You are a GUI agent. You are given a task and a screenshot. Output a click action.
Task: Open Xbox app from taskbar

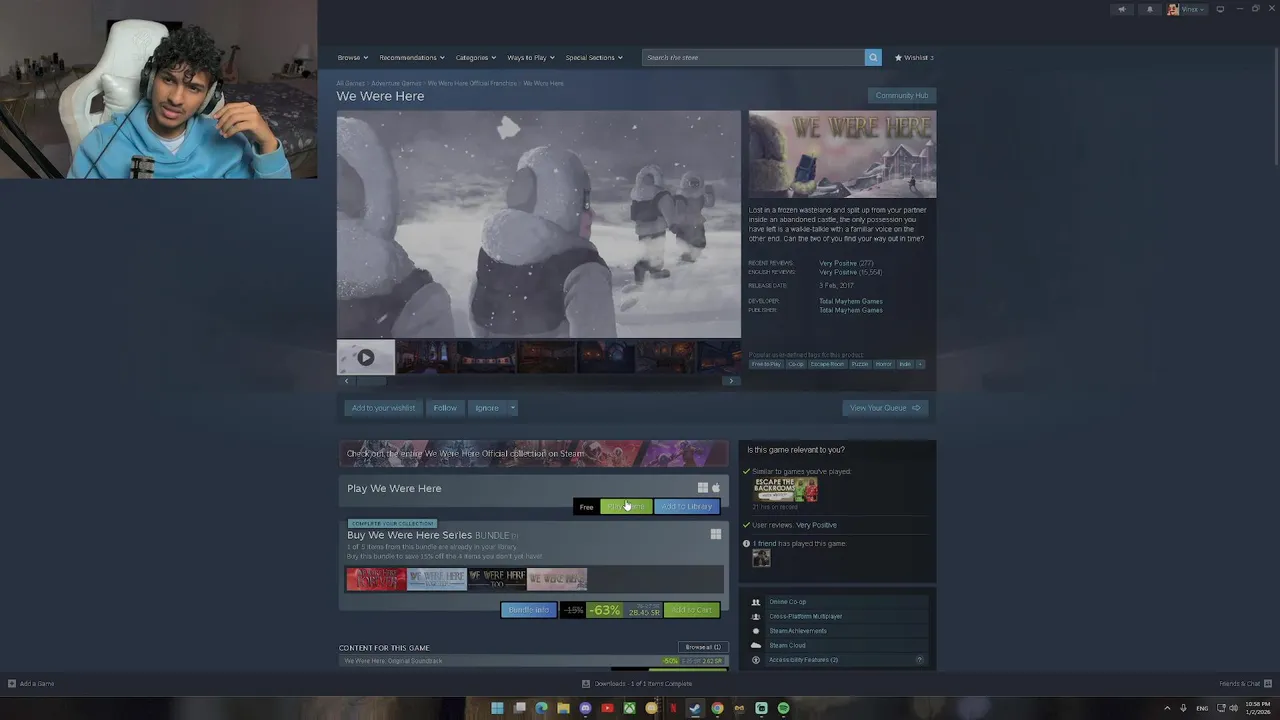point(629,708)
